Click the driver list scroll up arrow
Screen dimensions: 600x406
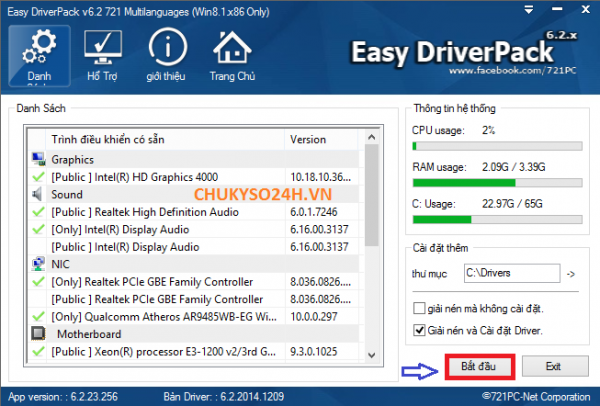click(371, 137)
